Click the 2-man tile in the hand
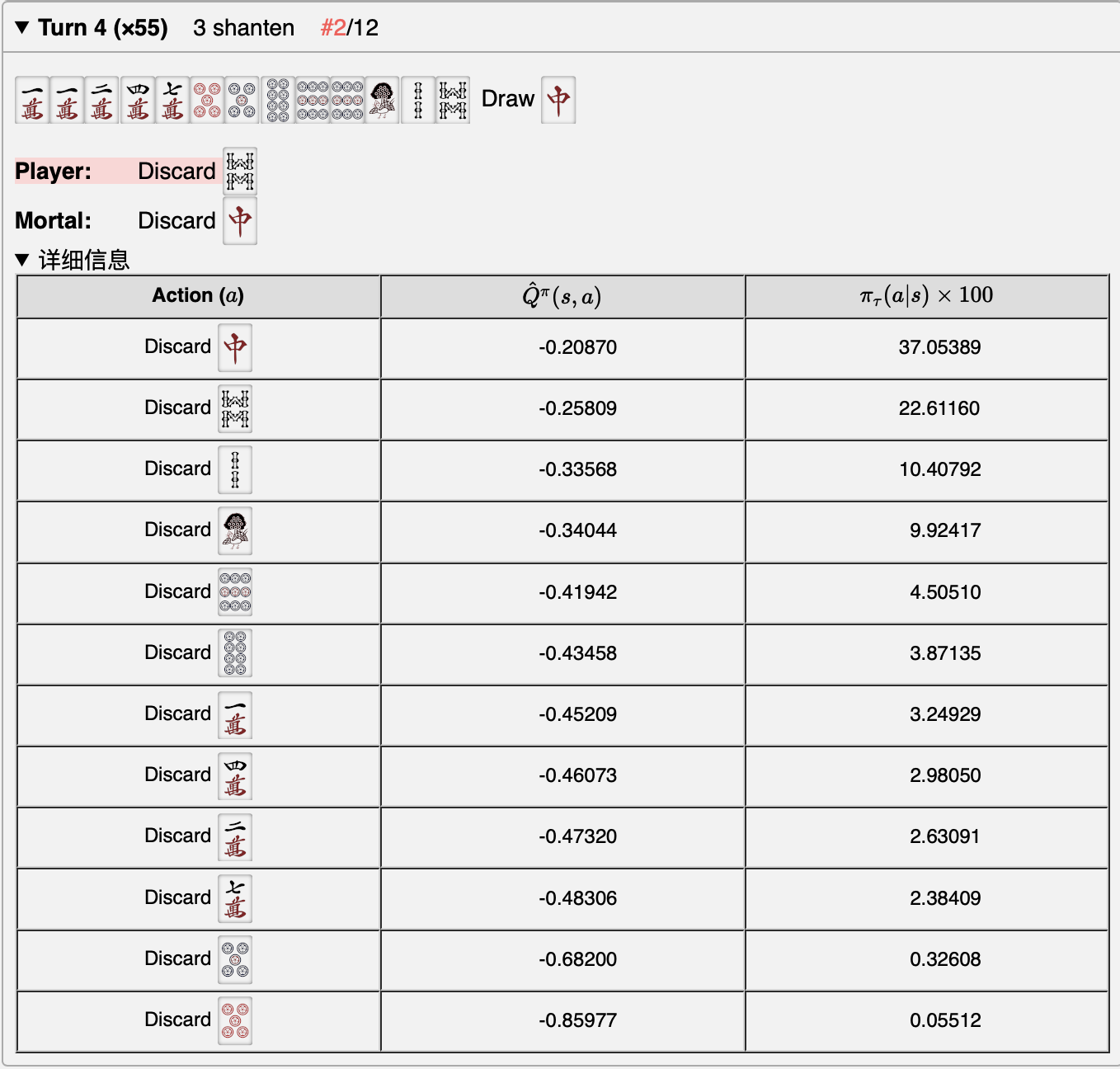 tap(101, 101)
